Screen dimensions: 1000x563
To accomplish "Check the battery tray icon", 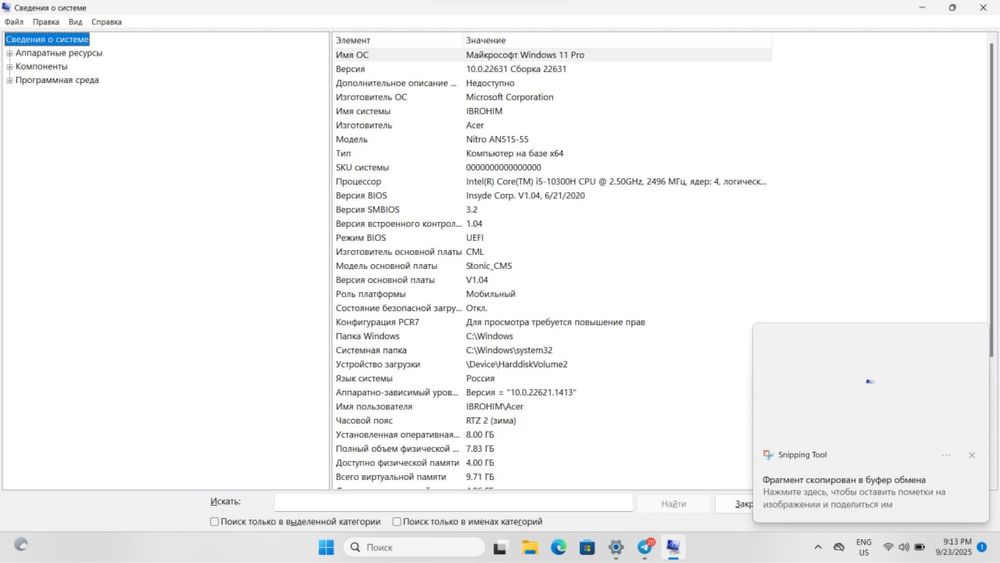I will pos(920,547).
